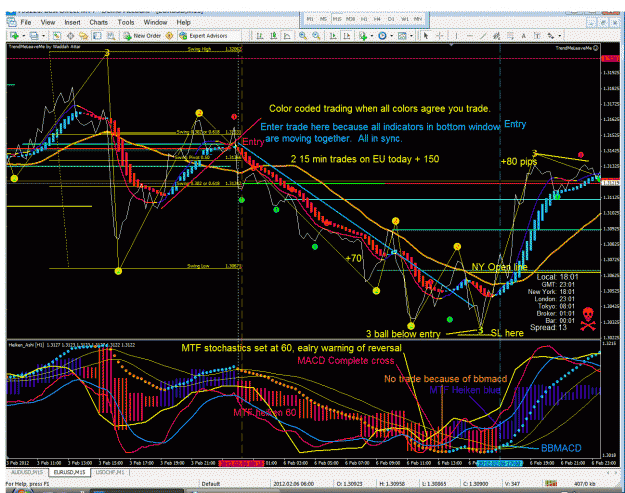625x493 pixels.
Task: Select the Vertical Line drawing tool
Action: pos(456,36)
